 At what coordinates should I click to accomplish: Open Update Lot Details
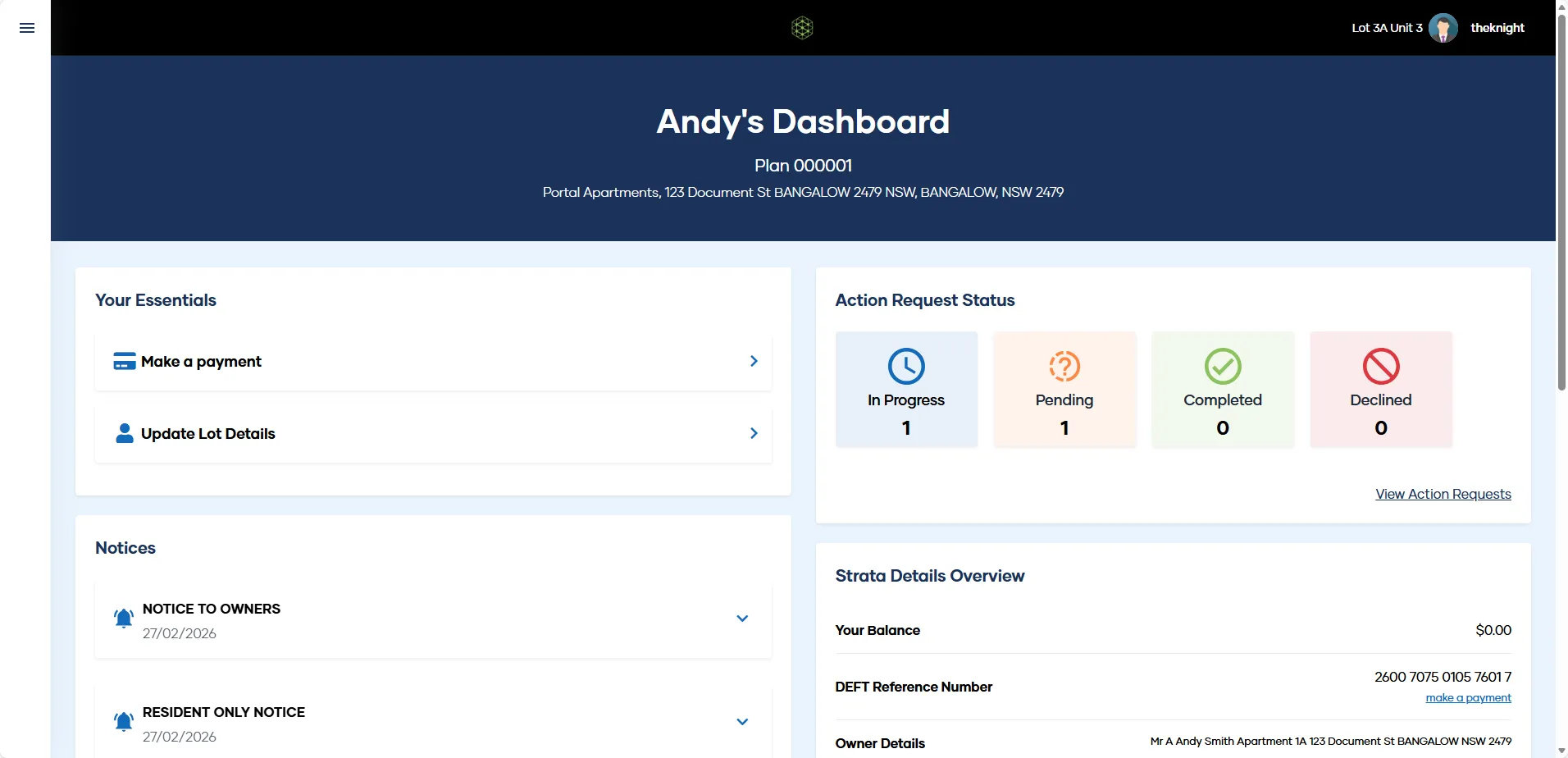click(433, 433)
